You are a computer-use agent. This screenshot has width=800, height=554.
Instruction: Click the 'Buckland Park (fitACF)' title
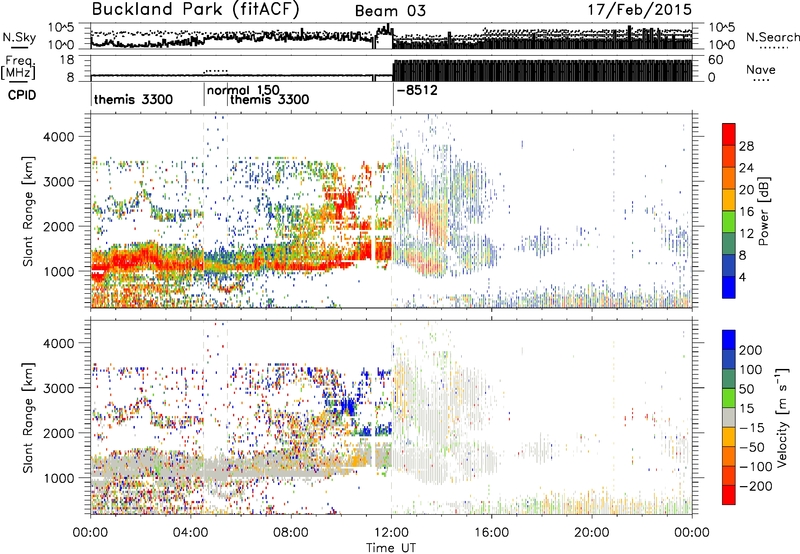tap(195, 9)
